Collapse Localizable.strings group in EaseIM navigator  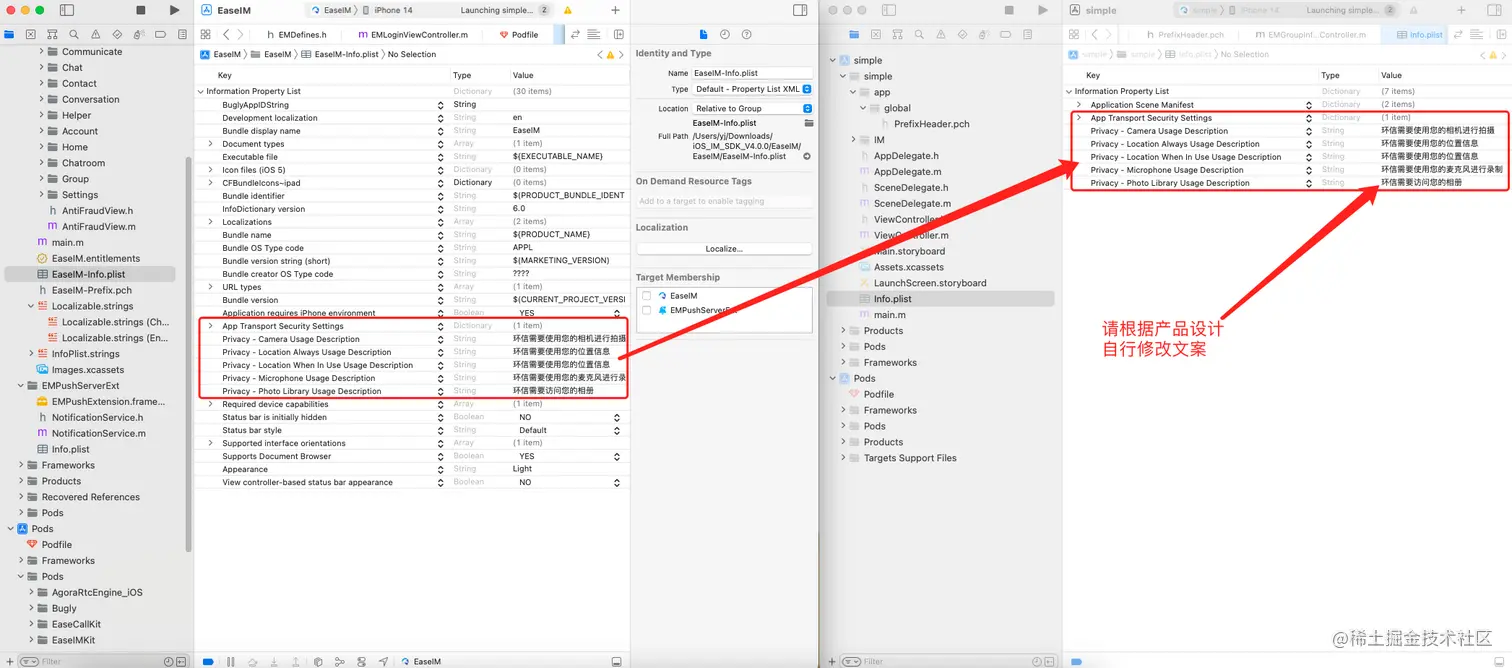tap(31, 306)
